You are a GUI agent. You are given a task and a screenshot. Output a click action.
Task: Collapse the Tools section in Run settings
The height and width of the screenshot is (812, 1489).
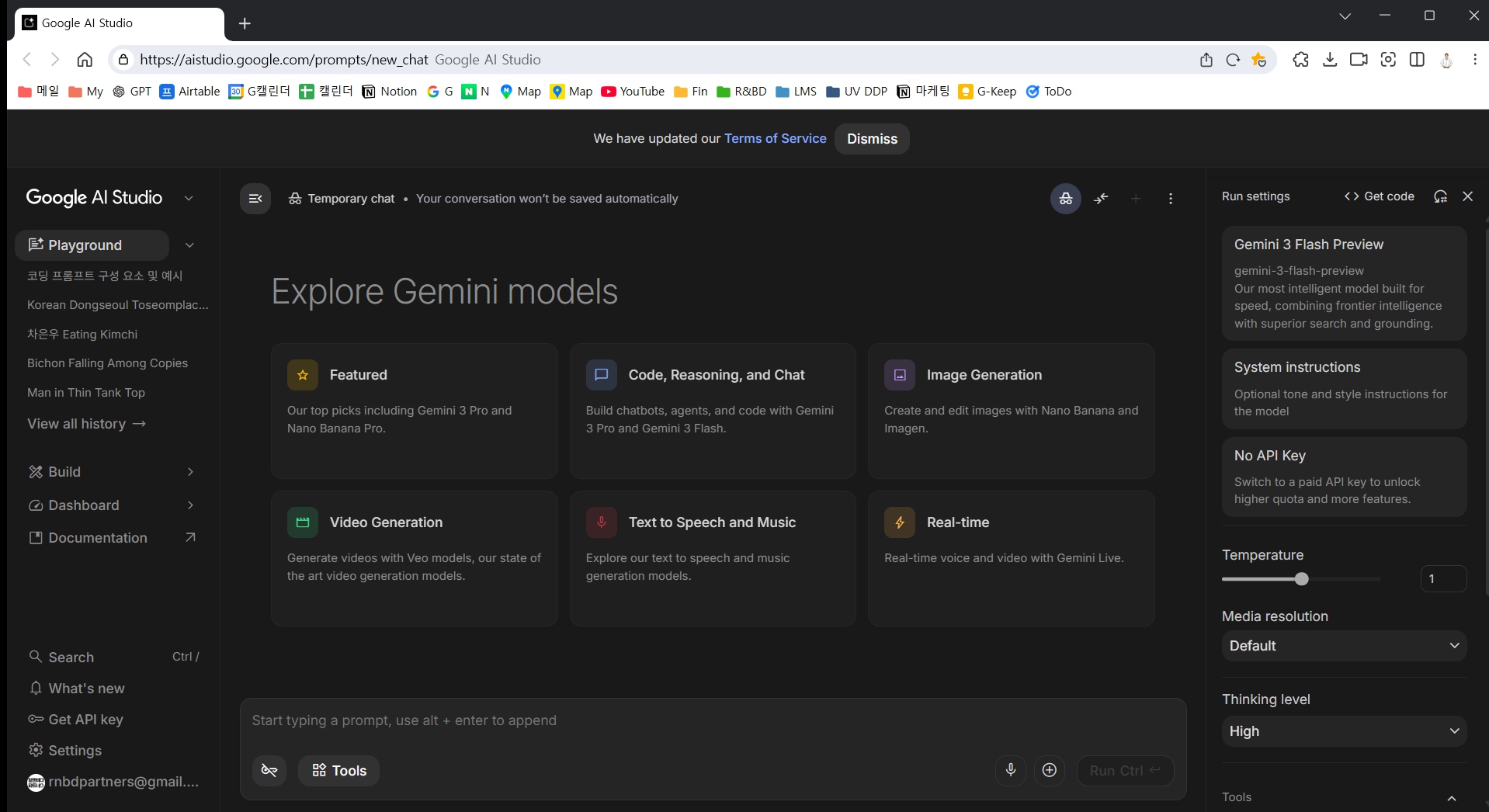pyautogui.click(x=1452, y=798)
